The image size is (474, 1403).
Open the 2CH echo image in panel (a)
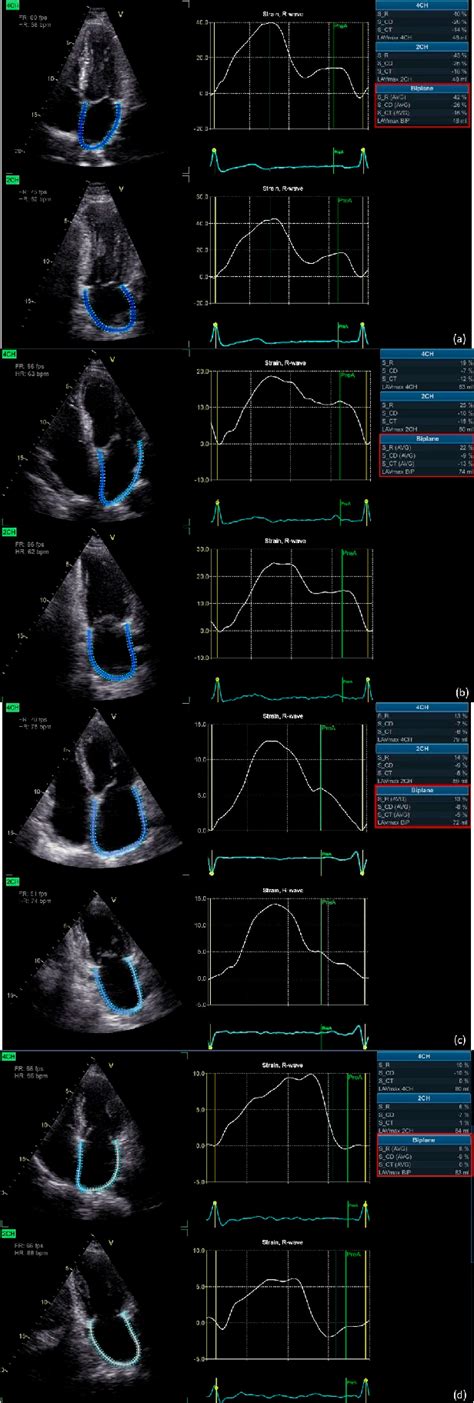click(x=95, y=260)
